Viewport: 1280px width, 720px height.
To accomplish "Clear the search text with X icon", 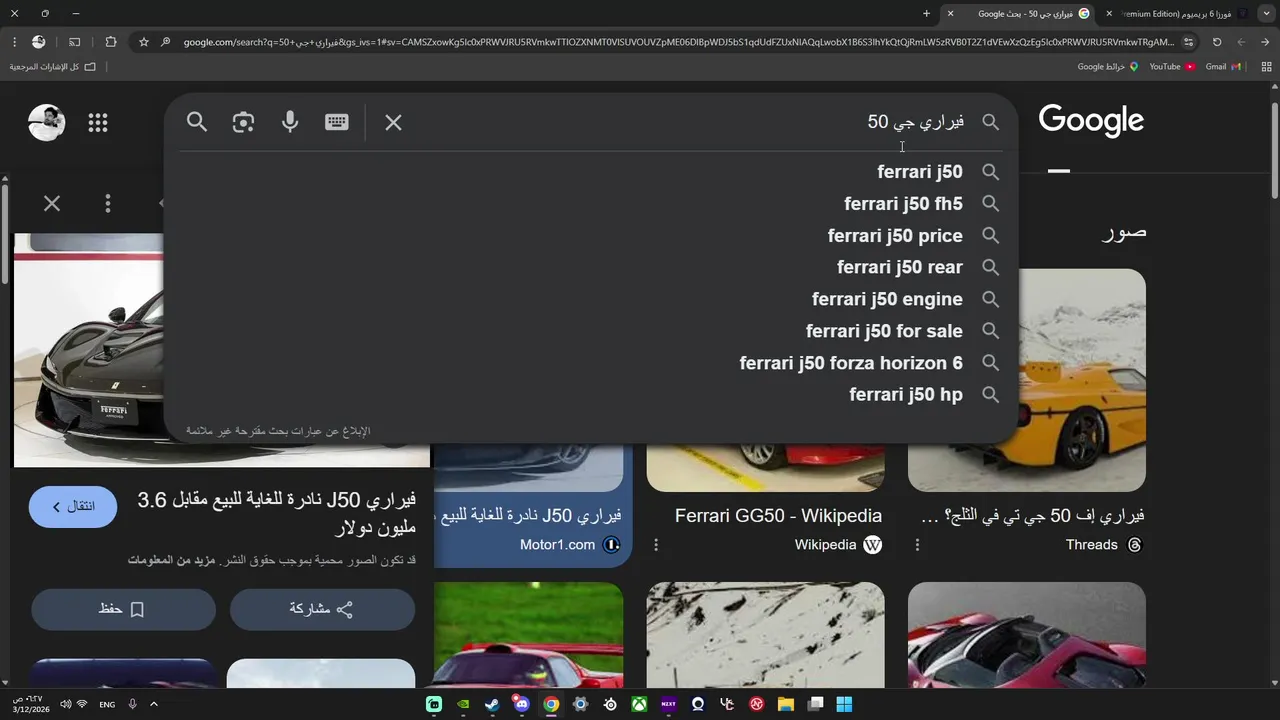I will pos(393,122).
